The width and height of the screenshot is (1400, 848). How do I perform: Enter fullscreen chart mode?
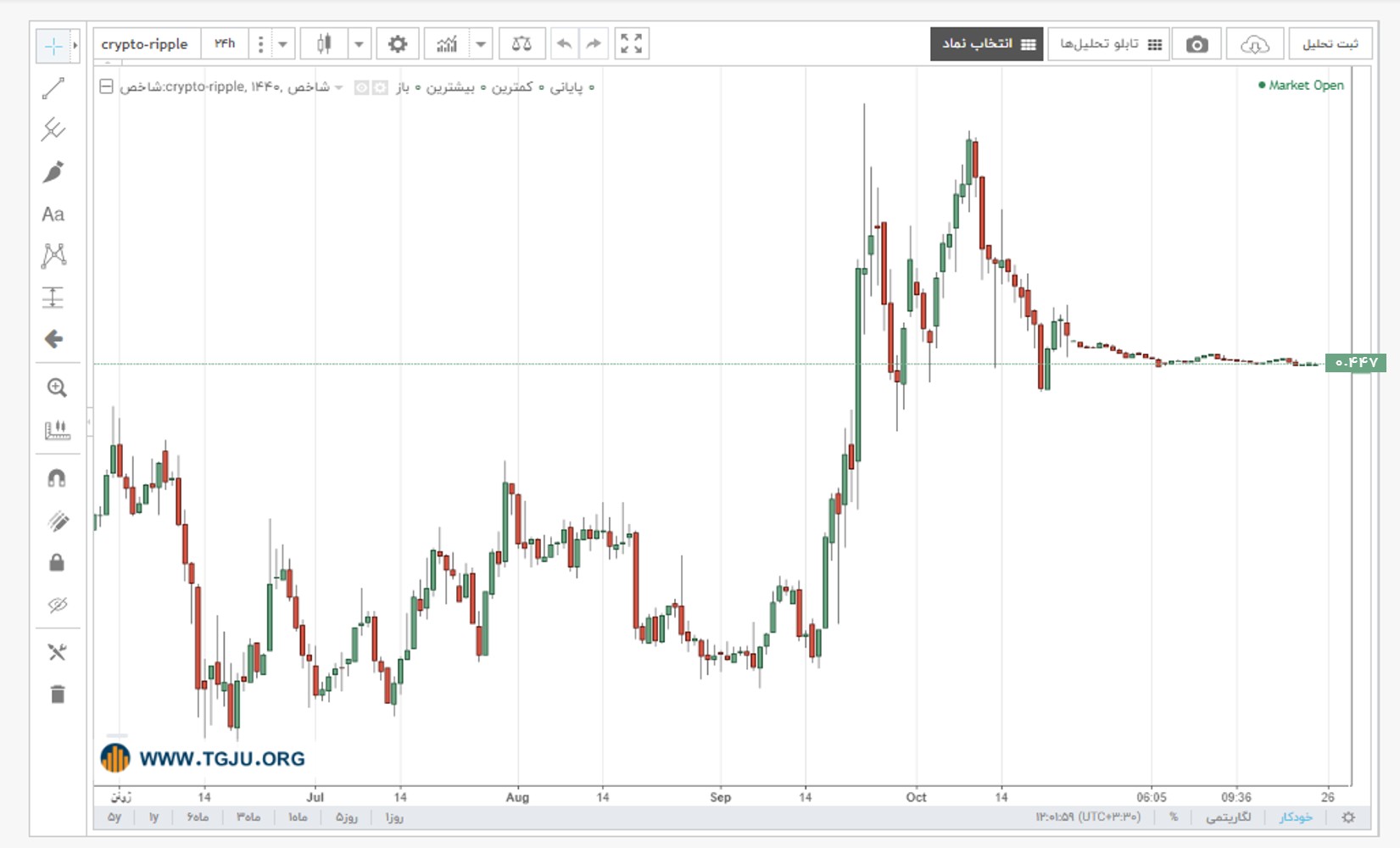coord(631,44)
